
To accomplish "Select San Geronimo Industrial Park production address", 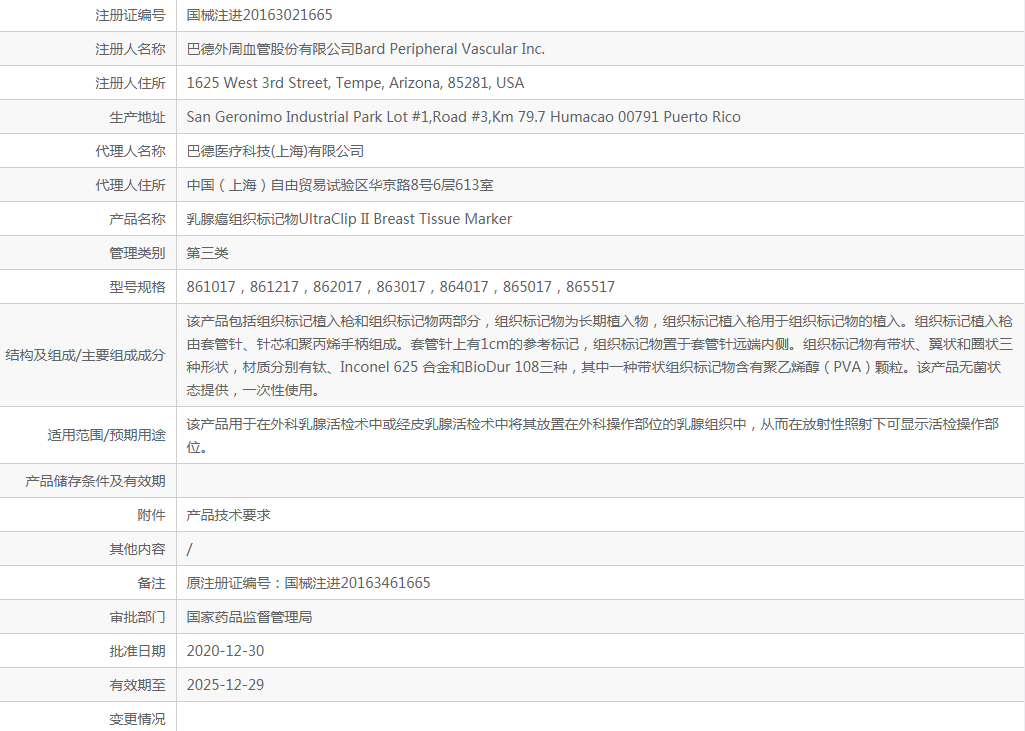I will tap(463, 117).
